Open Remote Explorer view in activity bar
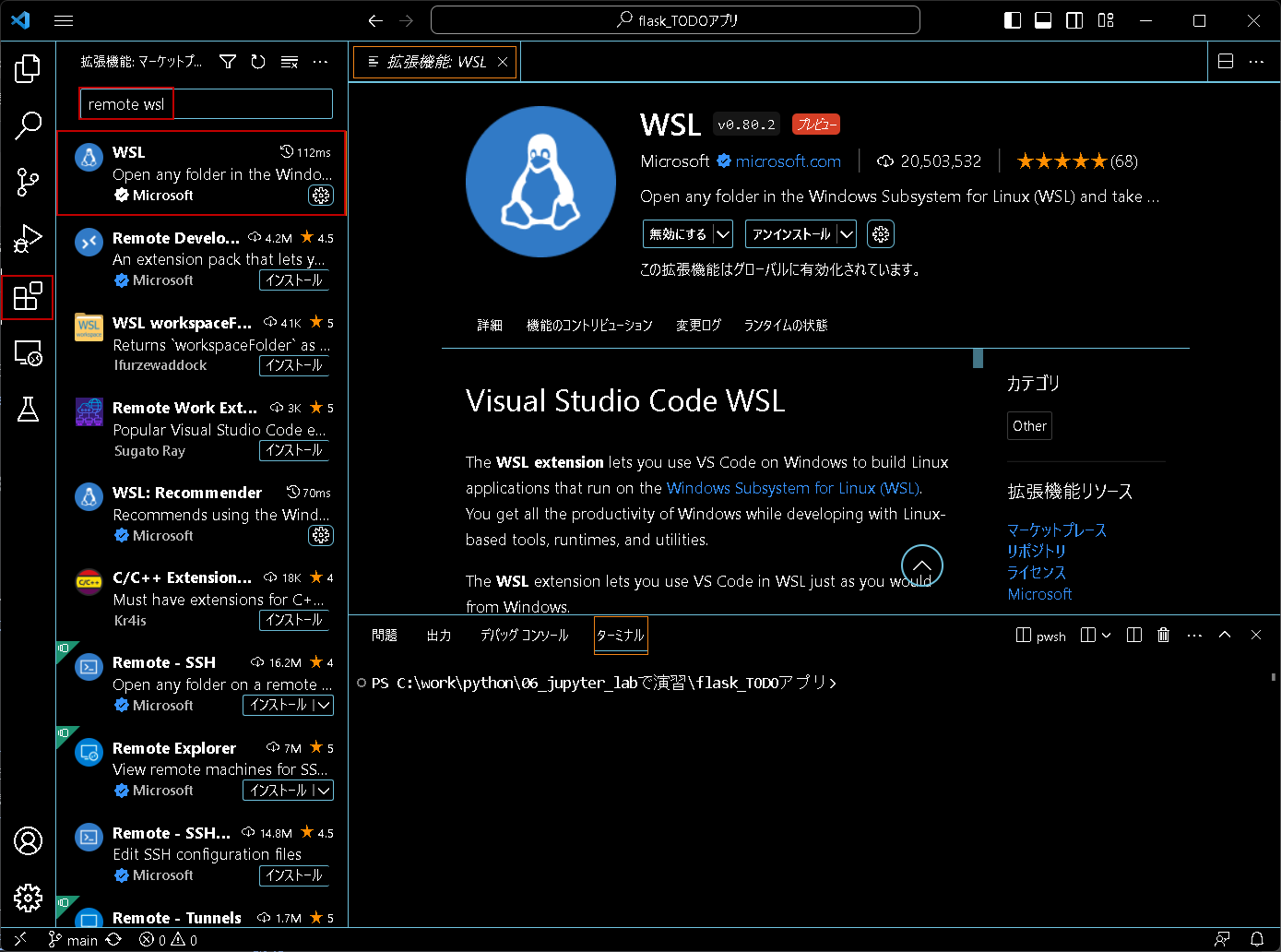This screenshot has width=1281, height=952. (28, 352)
